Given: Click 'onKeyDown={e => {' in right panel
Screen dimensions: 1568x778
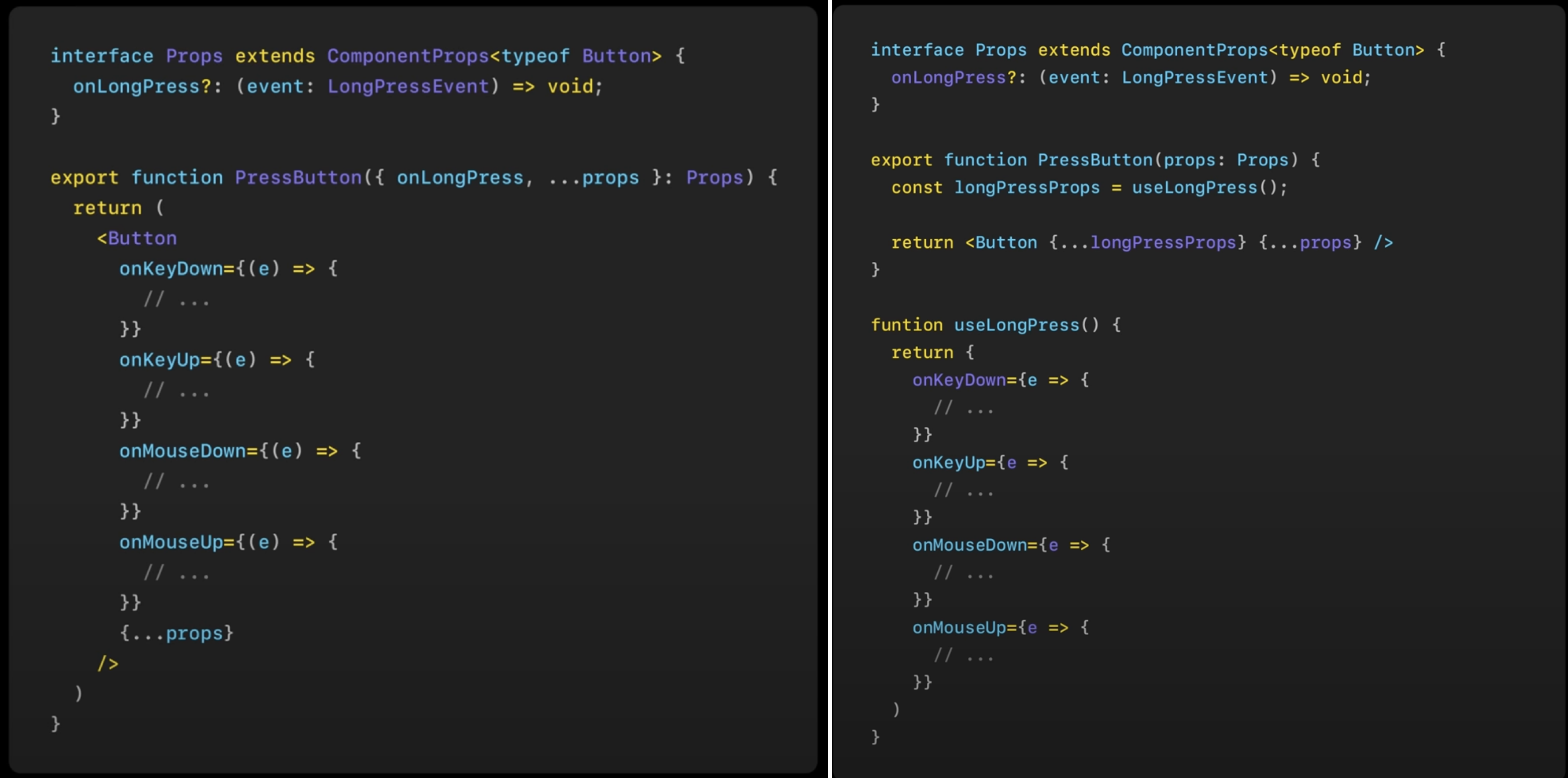Looking at the screenshot, I should [x=1001, y=380].
